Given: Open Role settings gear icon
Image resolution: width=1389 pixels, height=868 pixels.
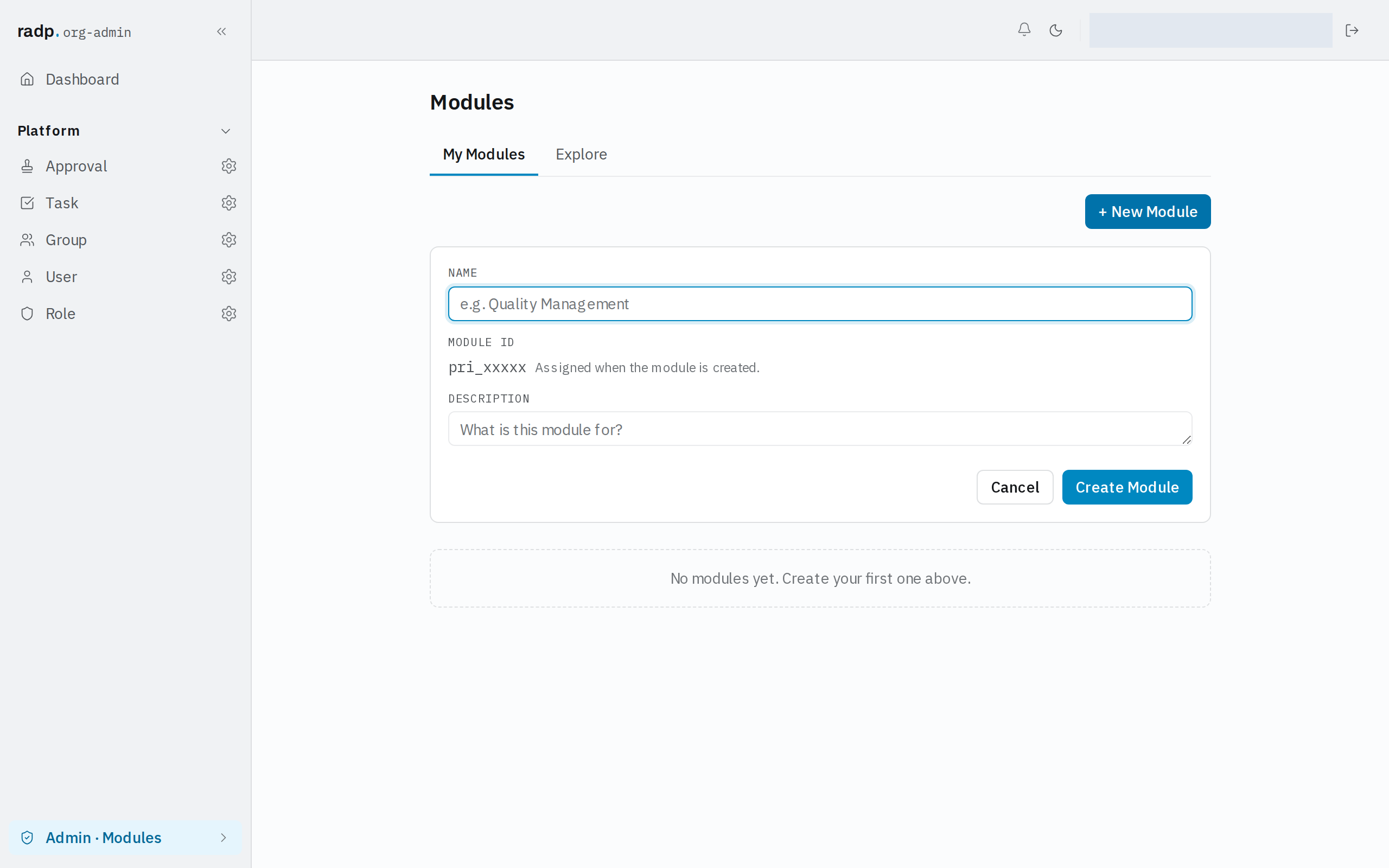Looking at the screenshot, I should point(229,314).
